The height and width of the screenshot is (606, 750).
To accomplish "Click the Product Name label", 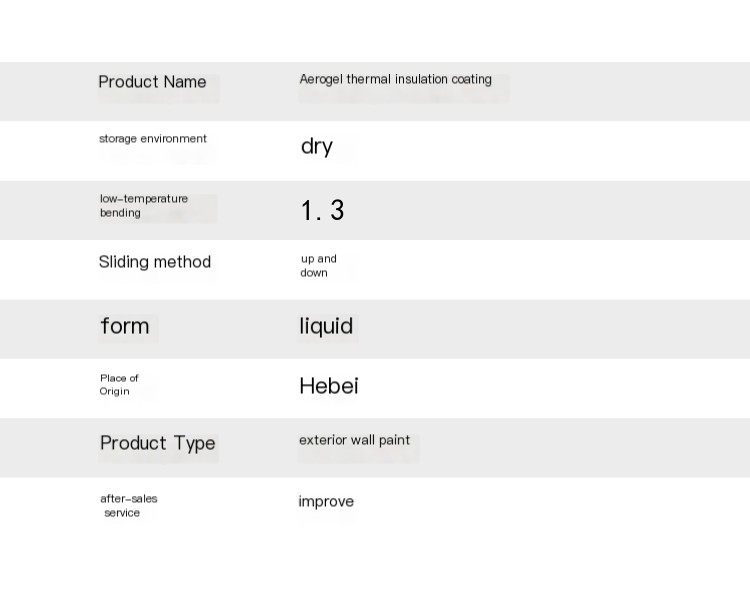I will [x=152, y=82].
